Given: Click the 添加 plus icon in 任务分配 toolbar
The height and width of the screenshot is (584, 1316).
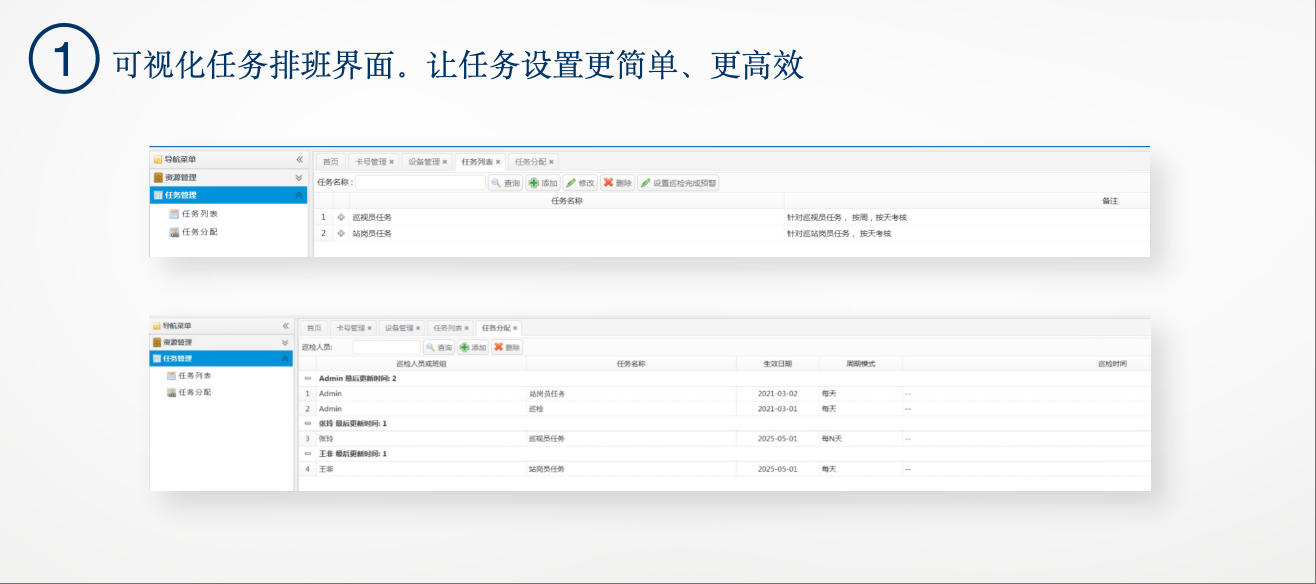Looking at the screenshot, I should coord(463,346).
